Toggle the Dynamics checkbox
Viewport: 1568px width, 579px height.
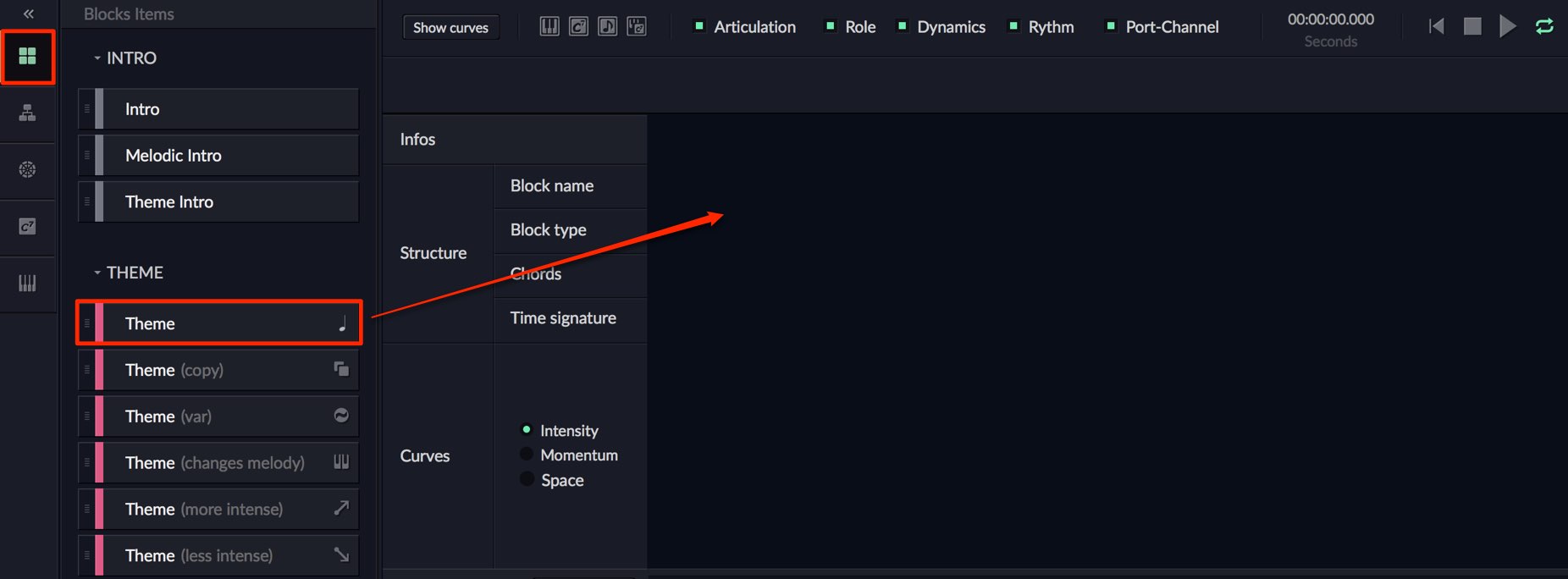[x=903, y=26]
